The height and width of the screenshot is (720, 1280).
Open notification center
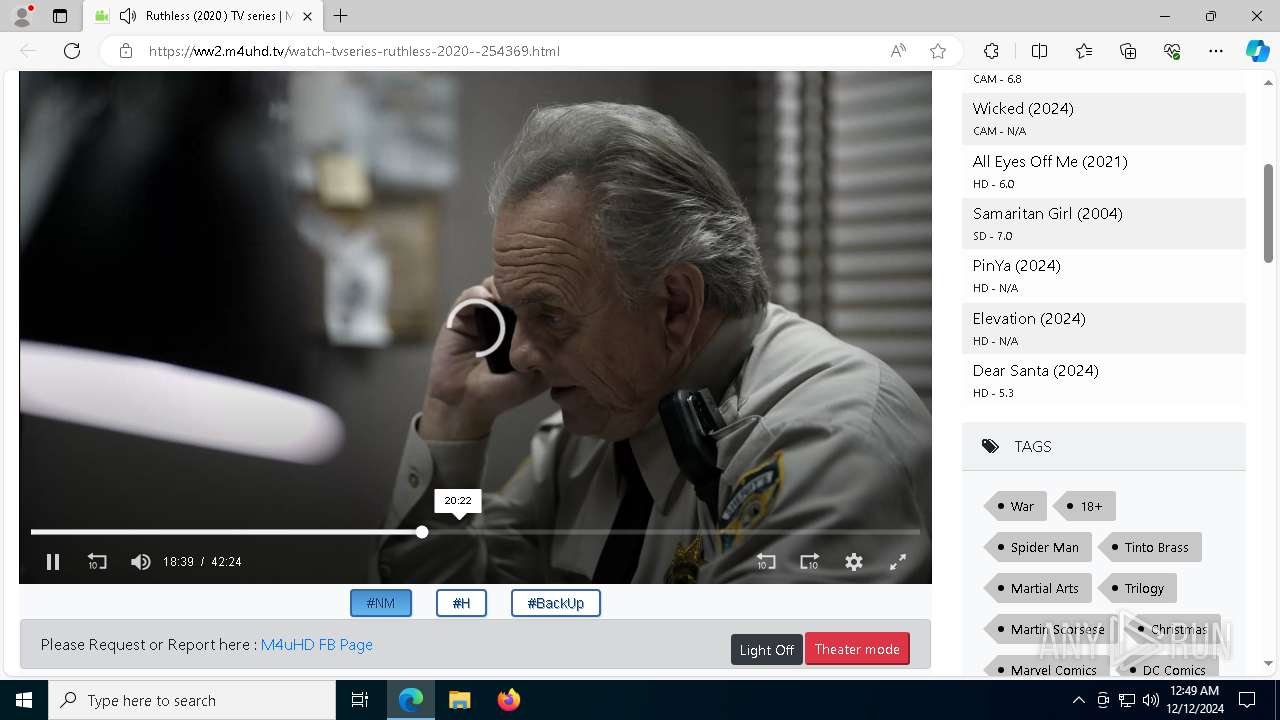click(x=1247, y=700)
